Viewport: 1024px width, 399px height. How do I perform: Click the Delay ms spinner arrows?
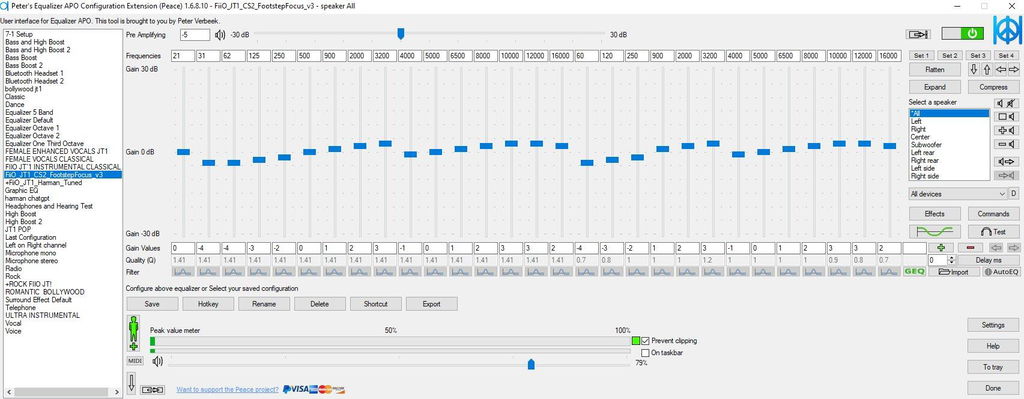click(950, 260)
